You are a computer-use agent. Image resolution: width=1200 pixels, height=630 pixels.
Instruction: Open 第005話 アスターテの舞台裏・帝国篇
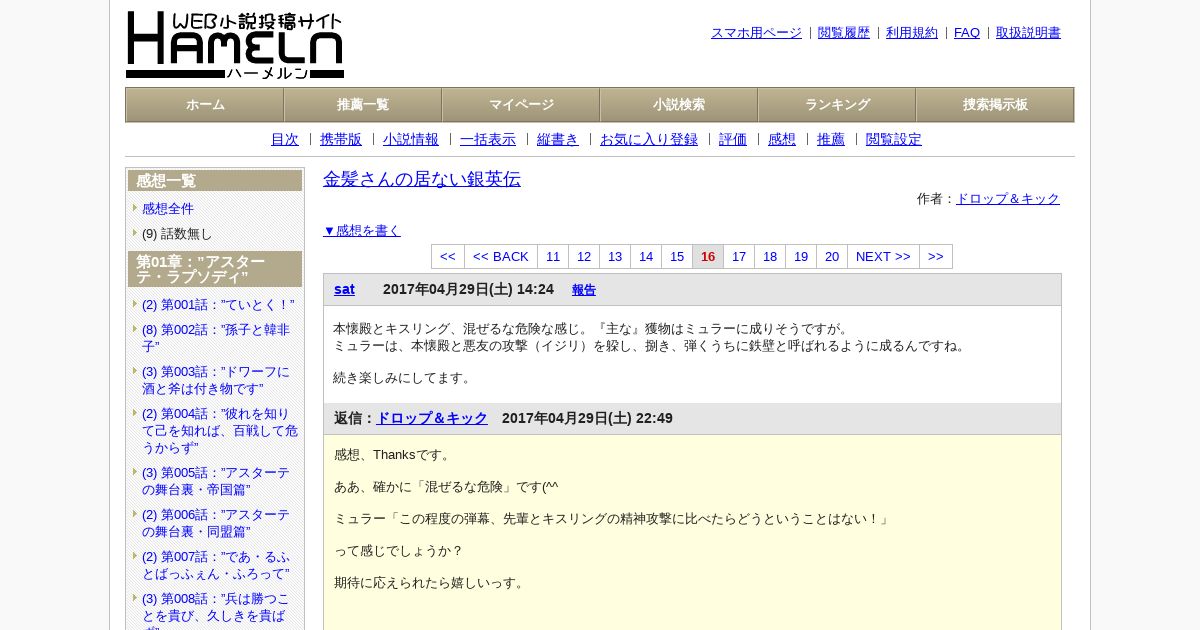tap(216, 481)
